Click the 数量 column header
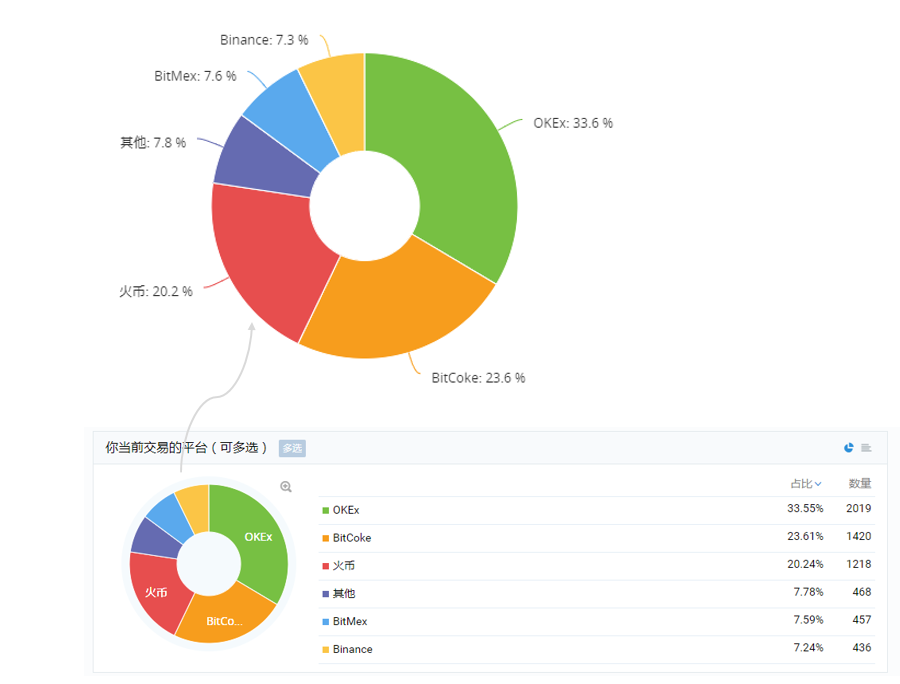Viewport: 900px width, 684px height. (x=860, y=483)
